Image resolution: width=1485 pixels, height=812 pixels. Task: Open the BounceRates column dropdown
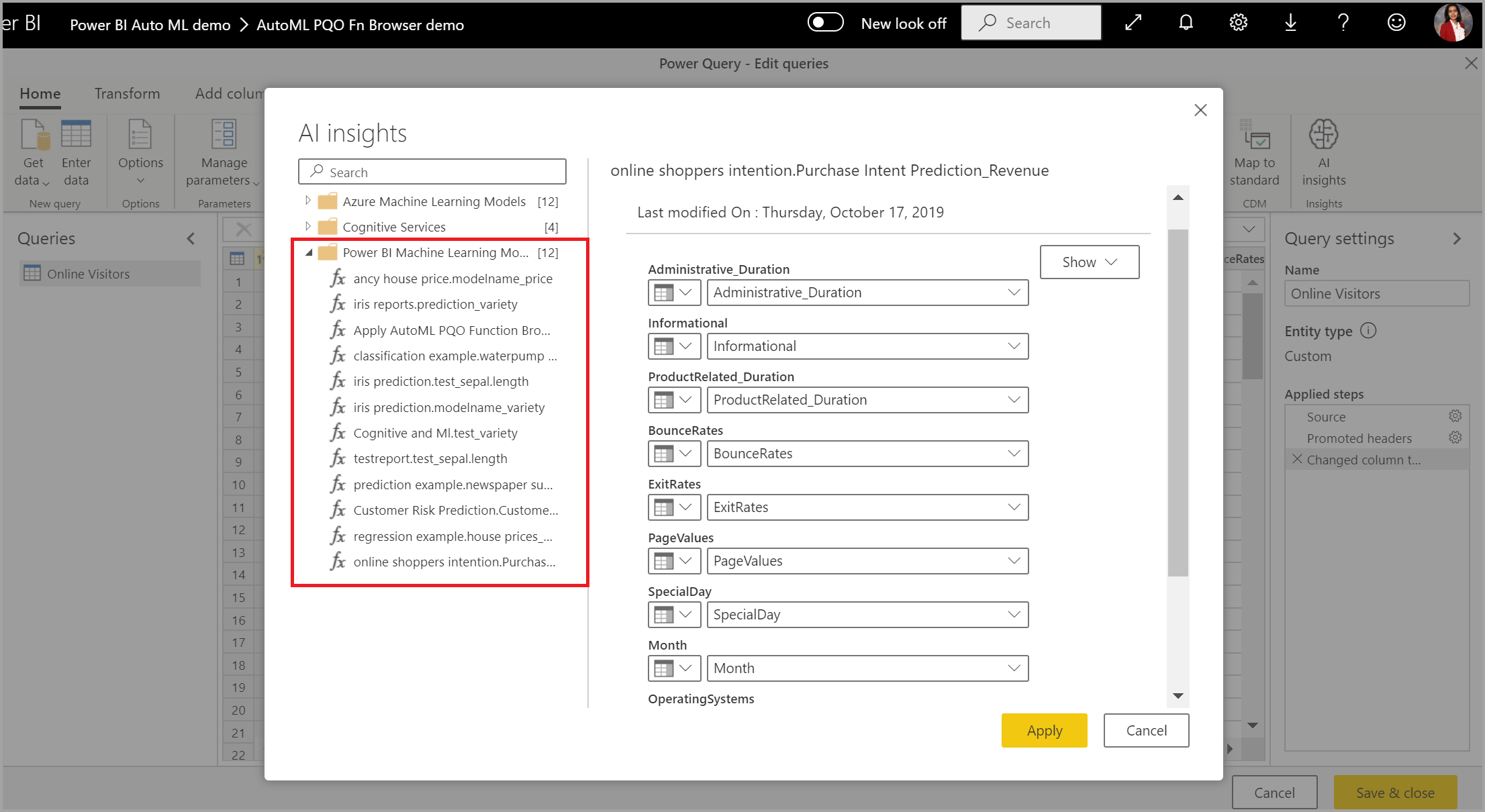pyautogui.click(x=1015, y=453)
